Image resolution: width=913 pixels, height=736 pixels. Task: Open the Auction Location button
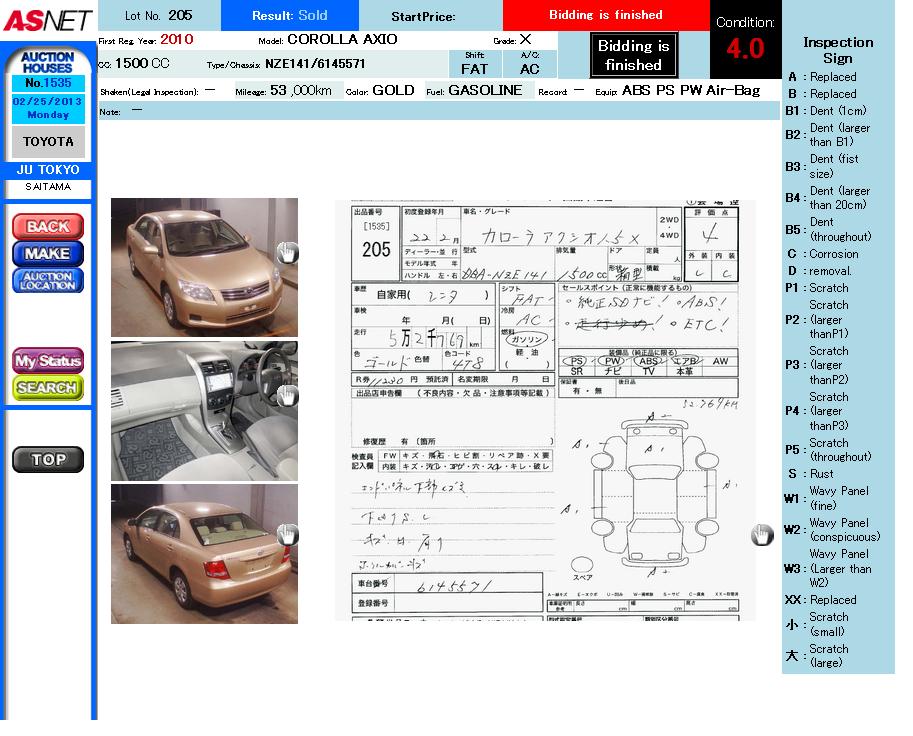(x=48, y=281)
